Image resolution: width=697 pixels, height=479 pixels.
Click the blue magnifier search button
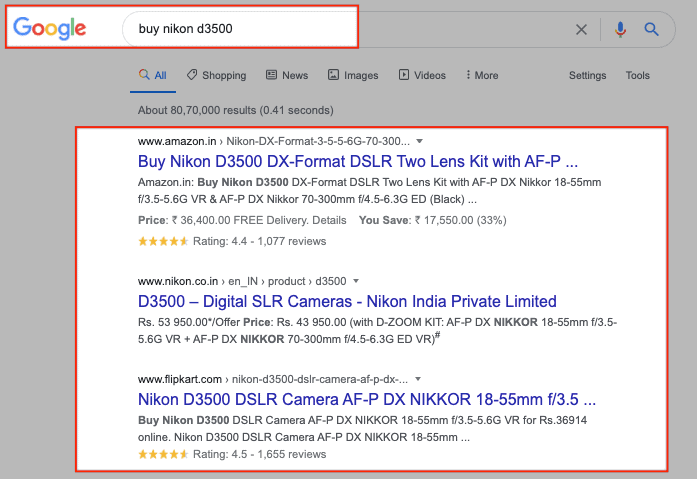click(652, 30)
